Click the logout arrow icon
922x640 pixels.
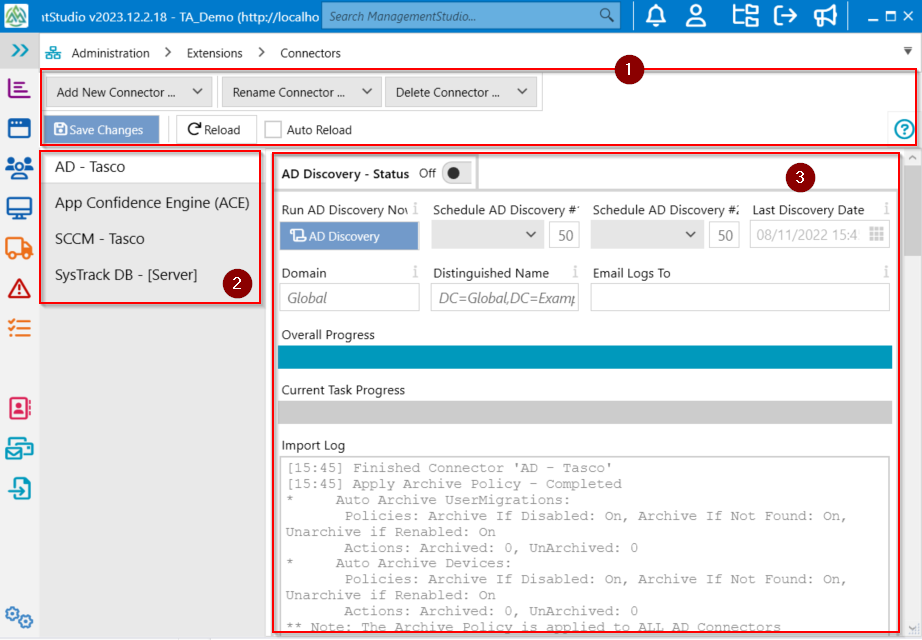tap(785, 16)
